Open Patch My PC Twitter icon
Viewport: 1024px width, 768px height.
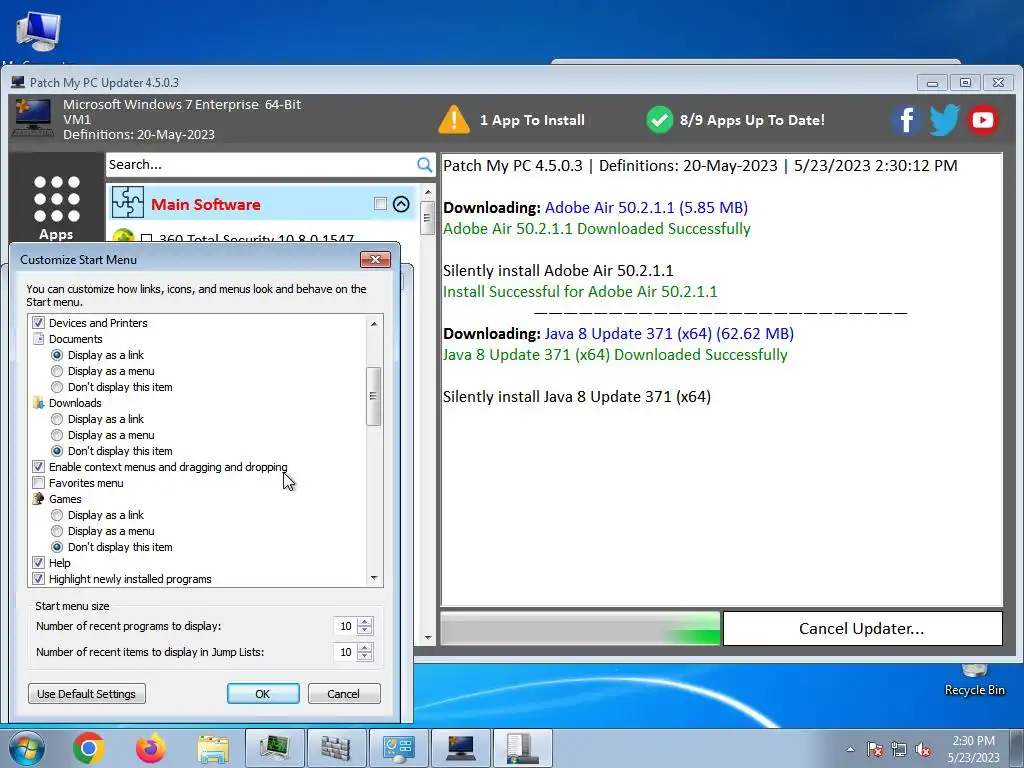click(x=944, y=120)
